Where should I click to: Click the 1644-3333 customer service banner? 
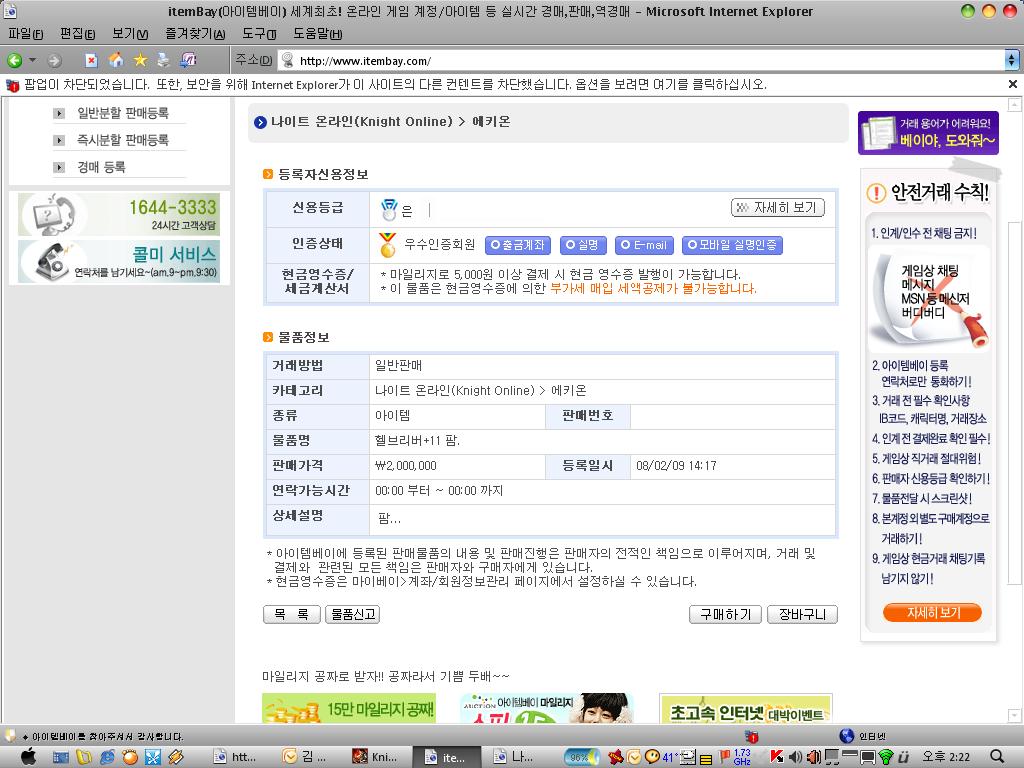pos(119,214)
